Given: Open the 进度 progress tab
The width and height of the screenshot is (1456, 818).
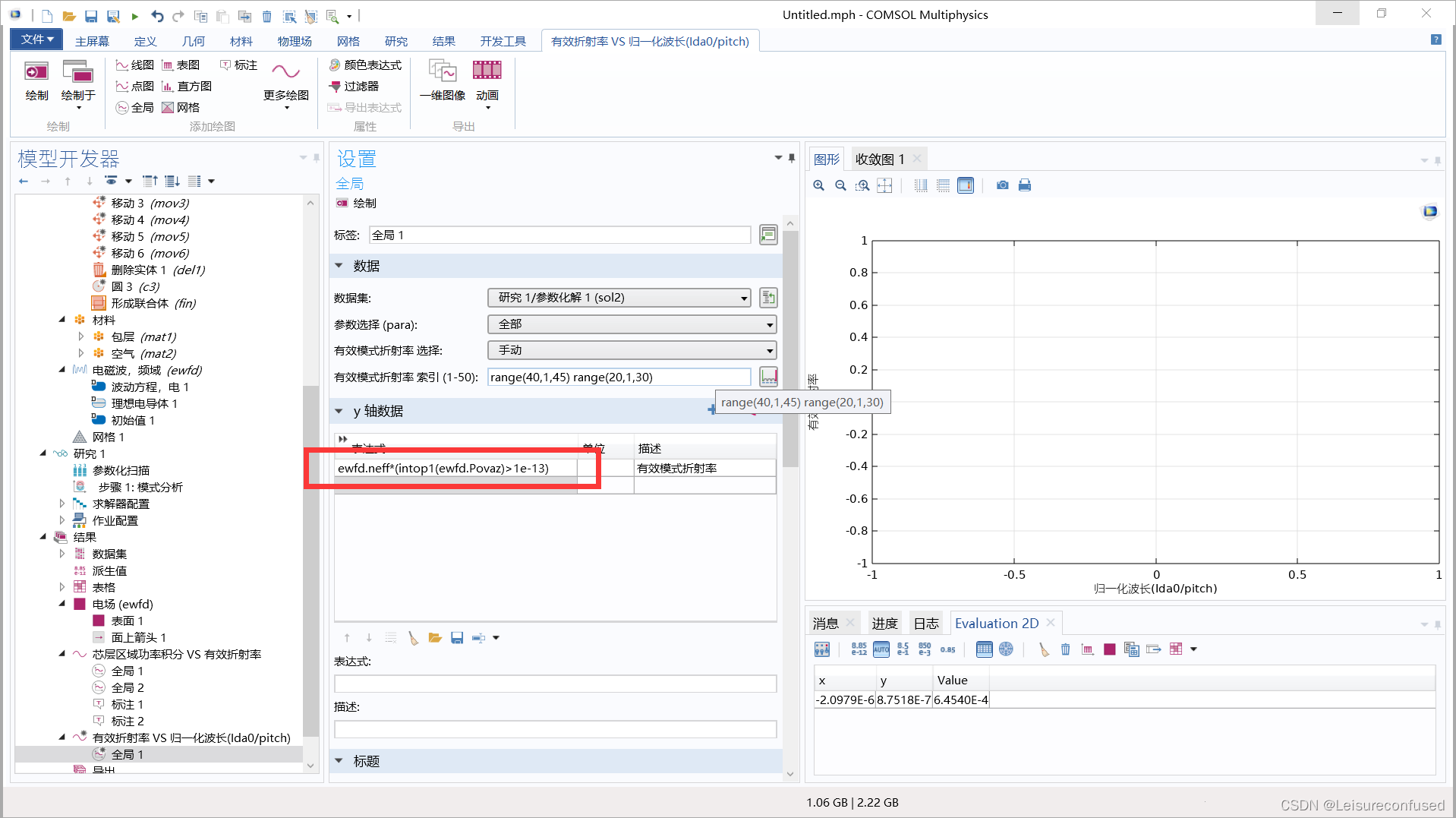Looking at the screenshot, I should (x=884, y=623).
